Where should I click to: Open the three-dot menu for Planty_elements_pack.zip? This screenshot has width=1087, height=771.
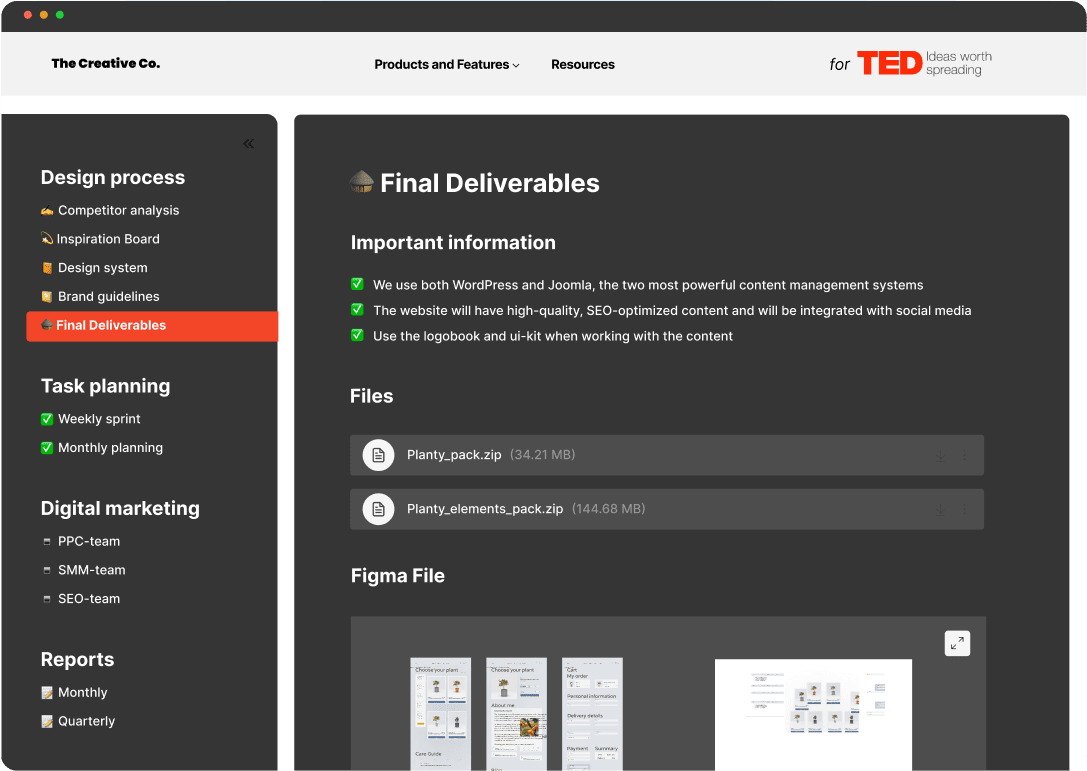[964, 509]
